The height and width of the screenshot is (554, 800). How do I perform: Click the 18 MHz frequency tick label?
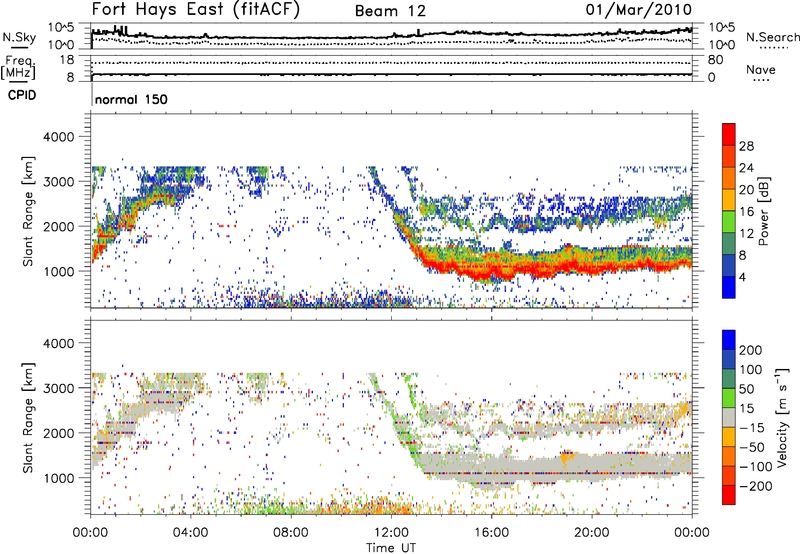67,60
